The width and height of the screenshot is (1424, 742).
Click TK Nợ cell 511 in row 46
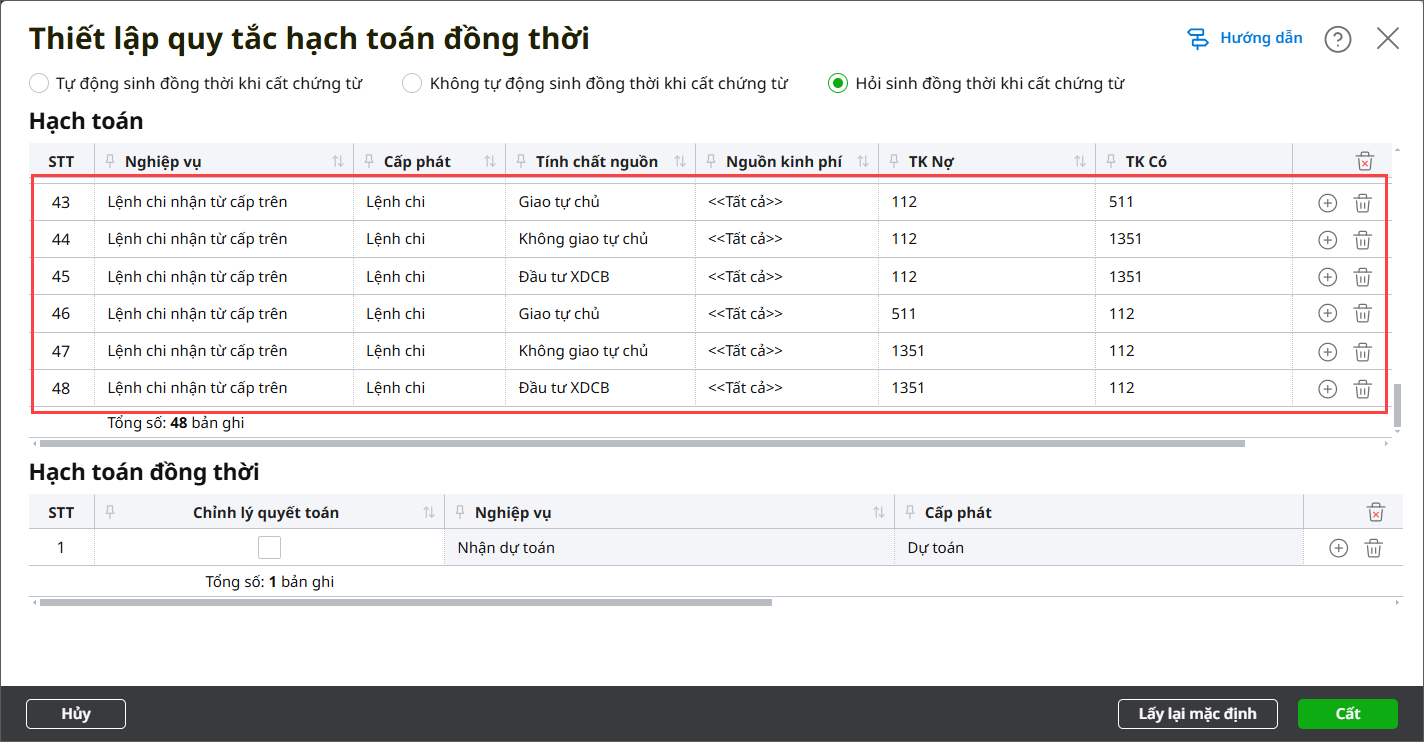[x=988, y=314]
